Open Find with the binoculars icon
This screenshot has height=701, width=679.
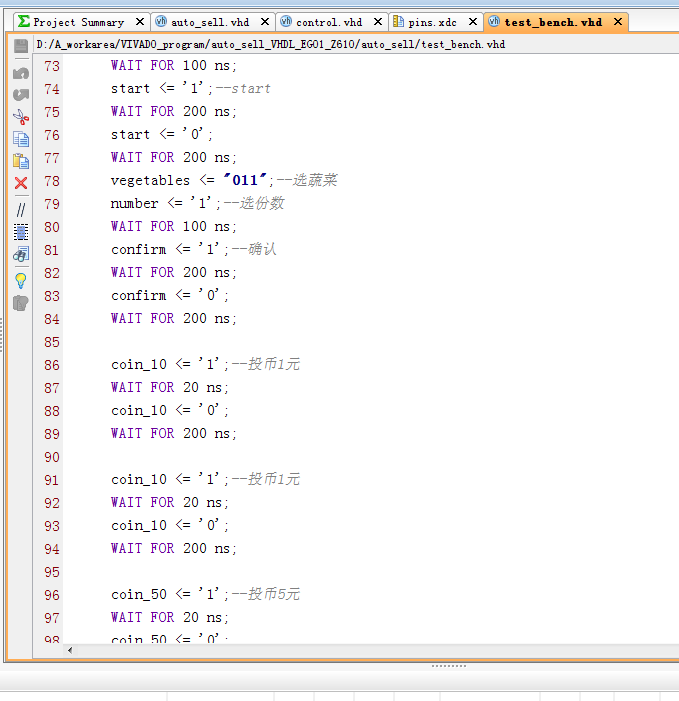click(20, 255)
